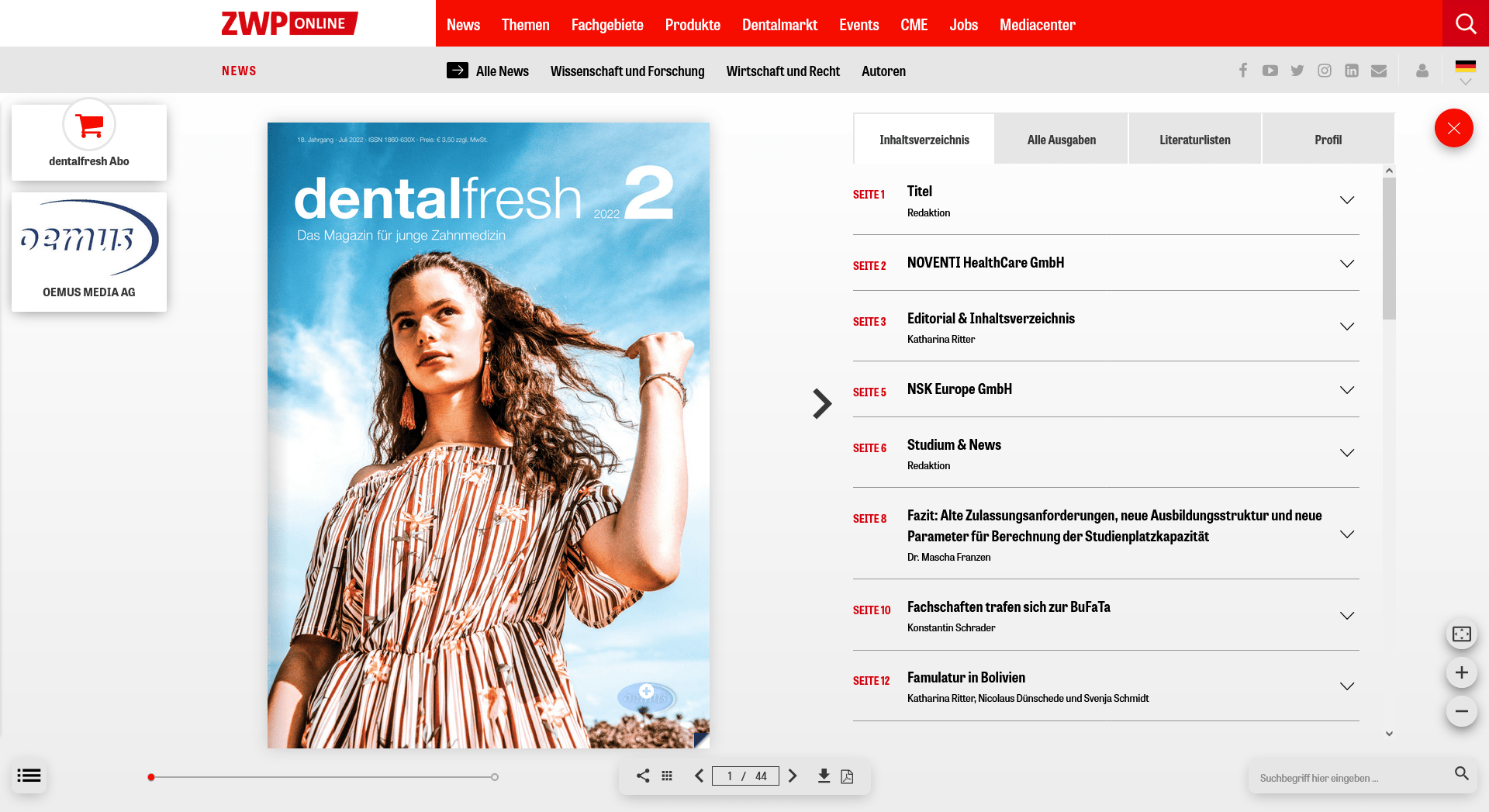This screenshot has width=1489, height=812.
Task: Open the YouTube social icon
Action: coord(1270,71)
